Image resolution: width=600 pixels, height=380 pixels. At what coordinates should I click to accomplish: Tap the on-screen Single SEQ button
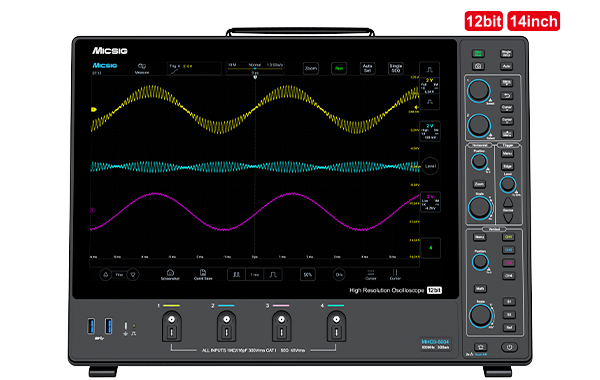tap(396, 68)
